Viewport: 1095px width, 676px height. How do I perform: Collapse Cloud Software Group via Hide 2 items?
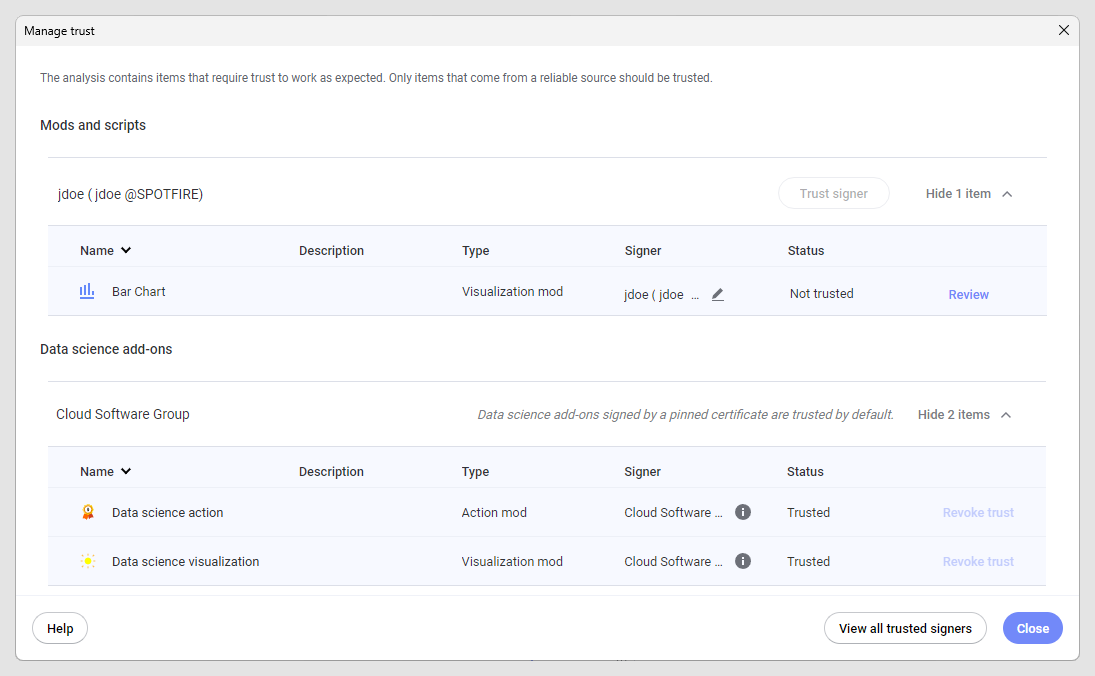pos(965,415)
